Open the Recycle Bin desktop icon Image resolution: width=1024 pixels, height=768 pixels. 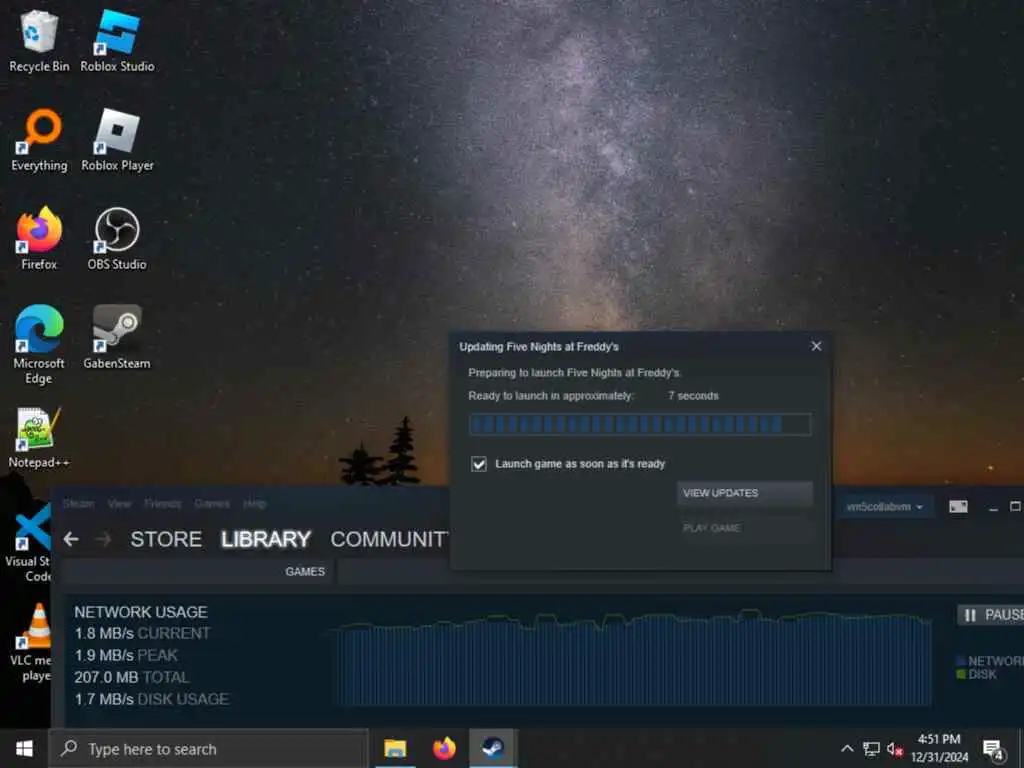tap(39, 40)
